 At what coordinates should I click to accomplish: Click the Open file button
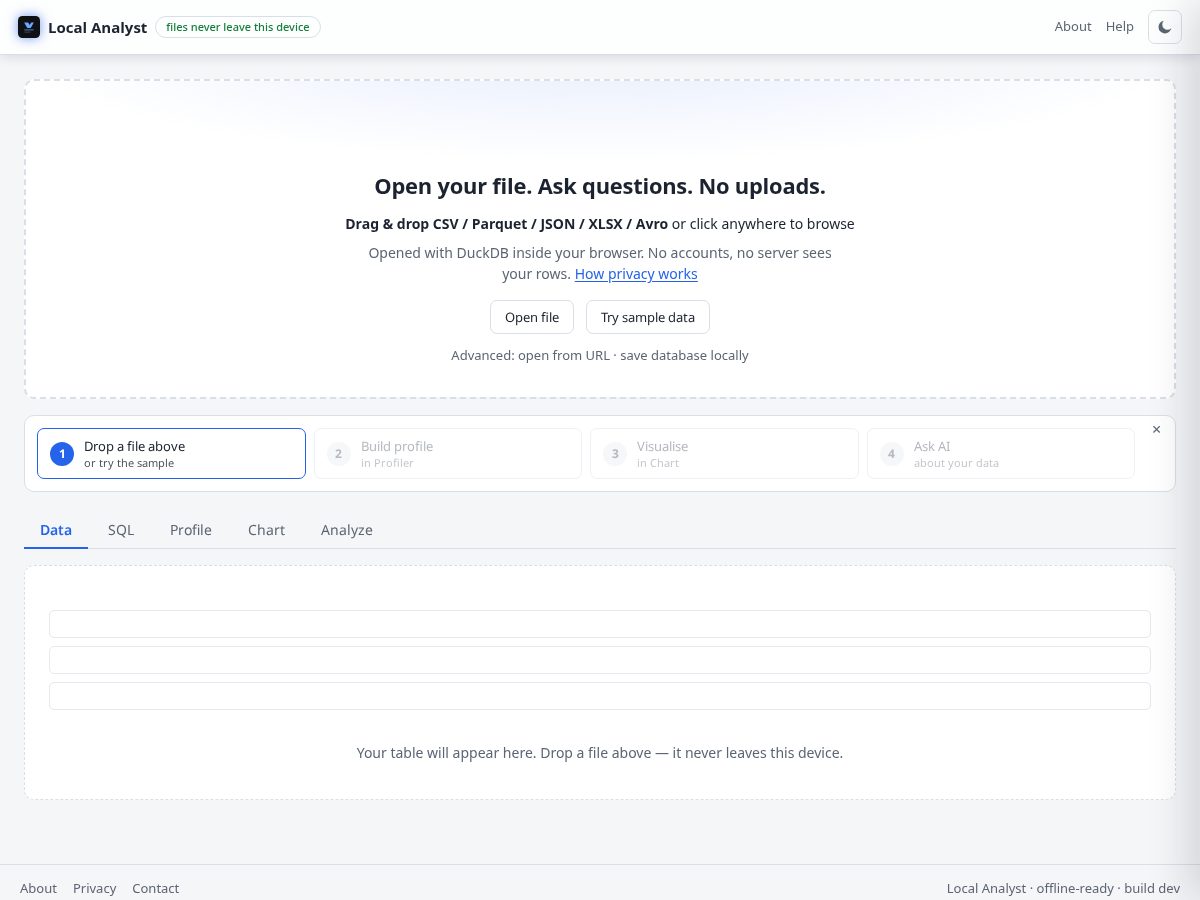pos(532,317)
